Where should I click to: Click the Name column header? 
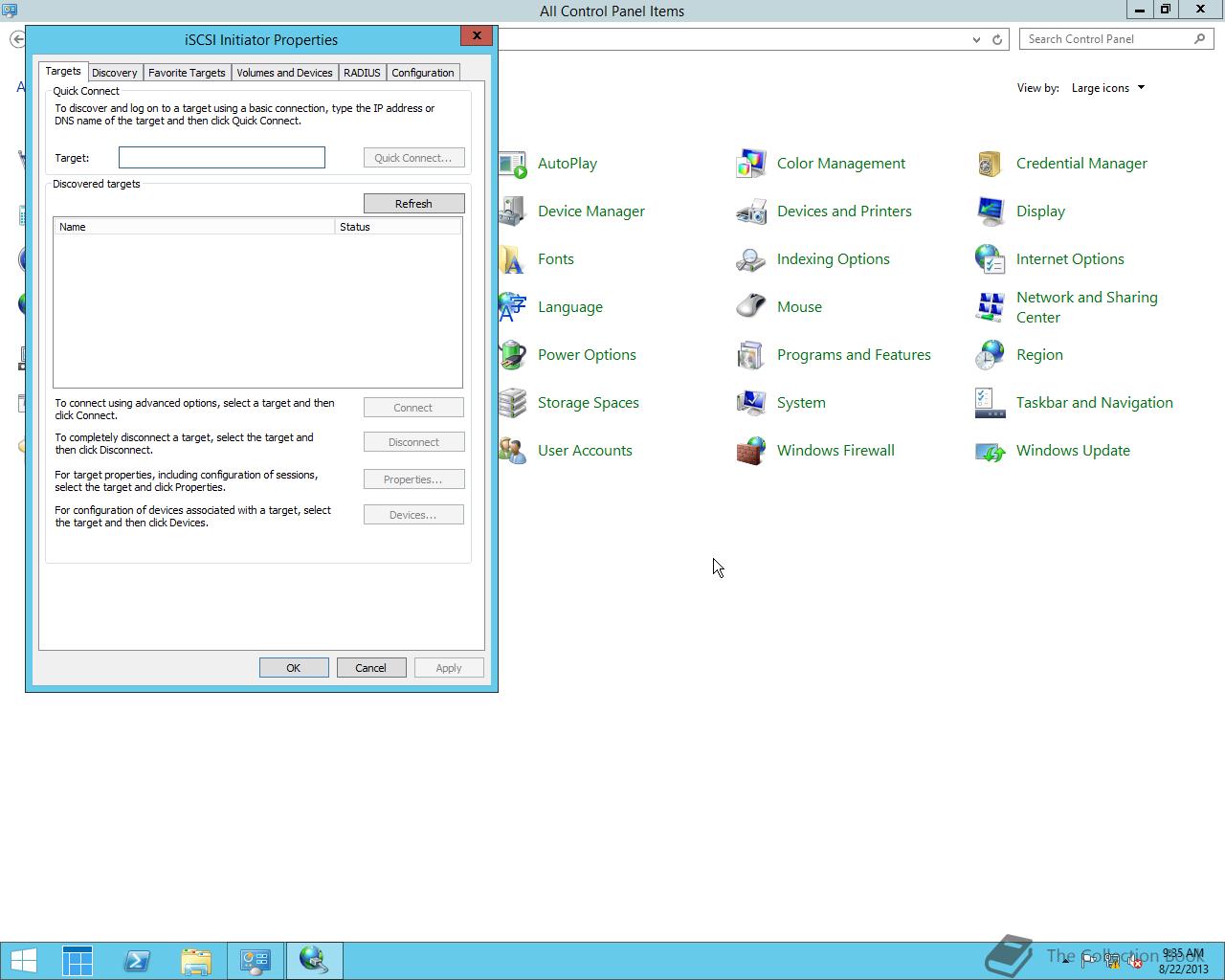(194, 227)
